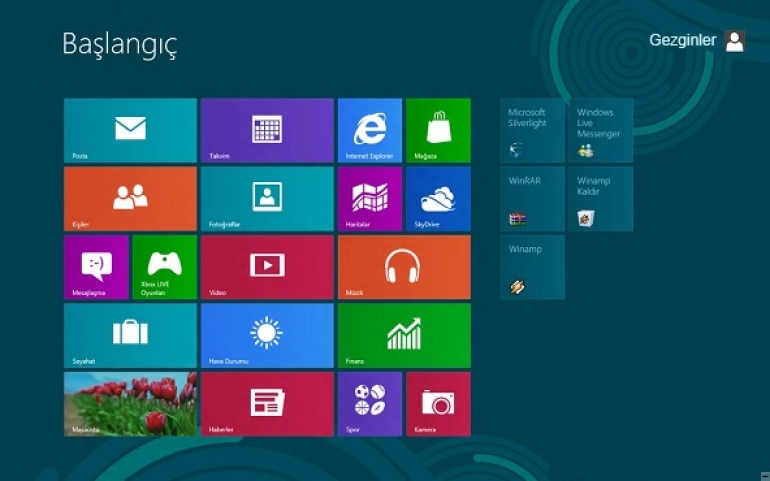Open the Xbox LIVE Oyunları tile
This screenshot has width=770, height=481.
165,267
